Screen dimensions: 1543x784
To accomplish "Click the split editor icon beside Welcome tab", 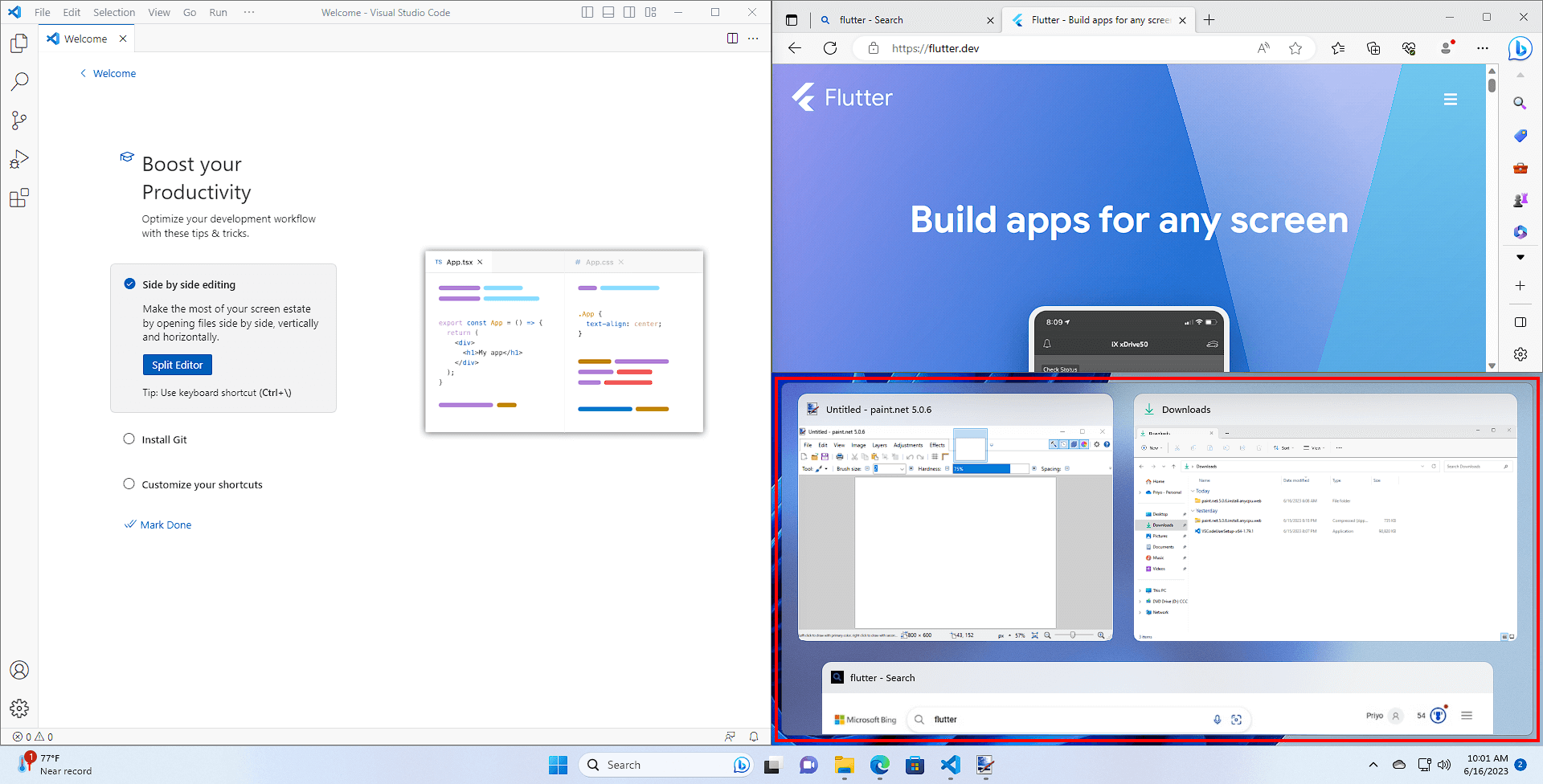I will click(x=732, y=39).
